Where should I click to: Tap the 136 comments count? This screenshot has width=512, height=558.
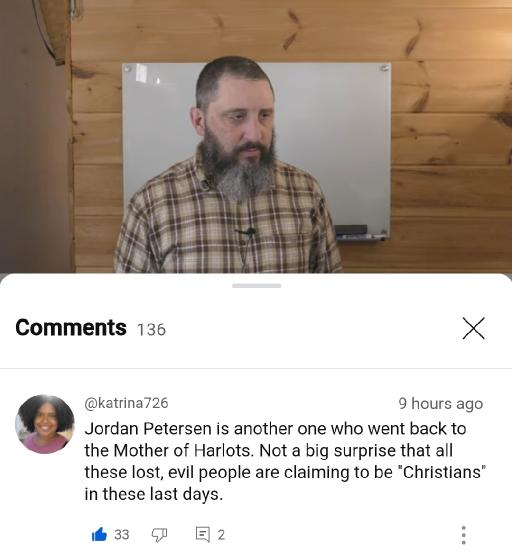pos(152,330)
